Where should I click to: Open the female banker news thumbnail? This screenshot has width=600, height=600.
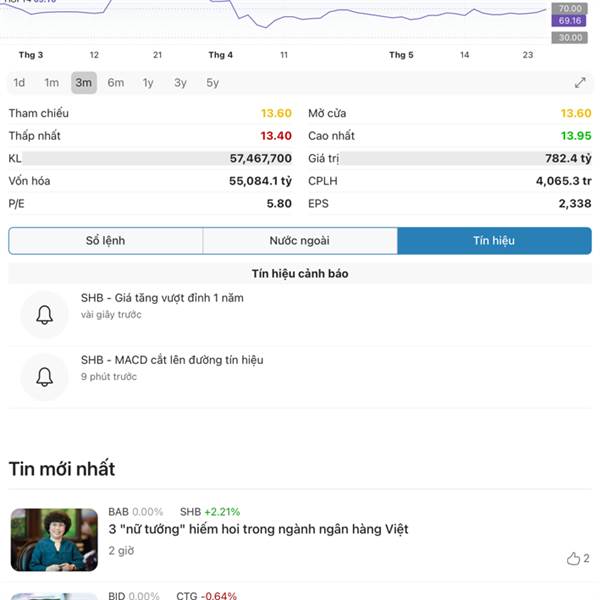54,540
